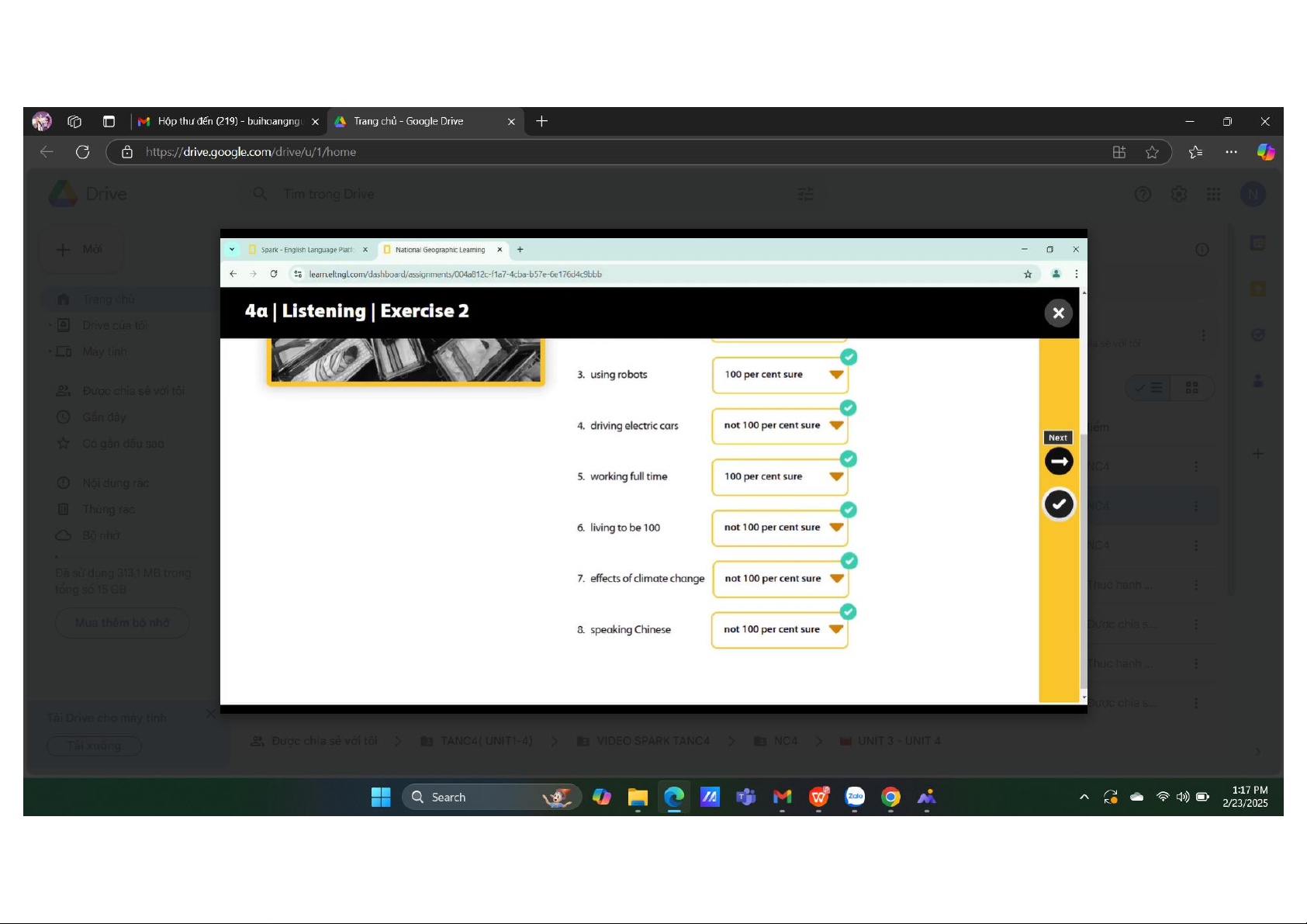1307x924 pixels.
Task: Click the Windows Start button
Action: coord(381,797)
